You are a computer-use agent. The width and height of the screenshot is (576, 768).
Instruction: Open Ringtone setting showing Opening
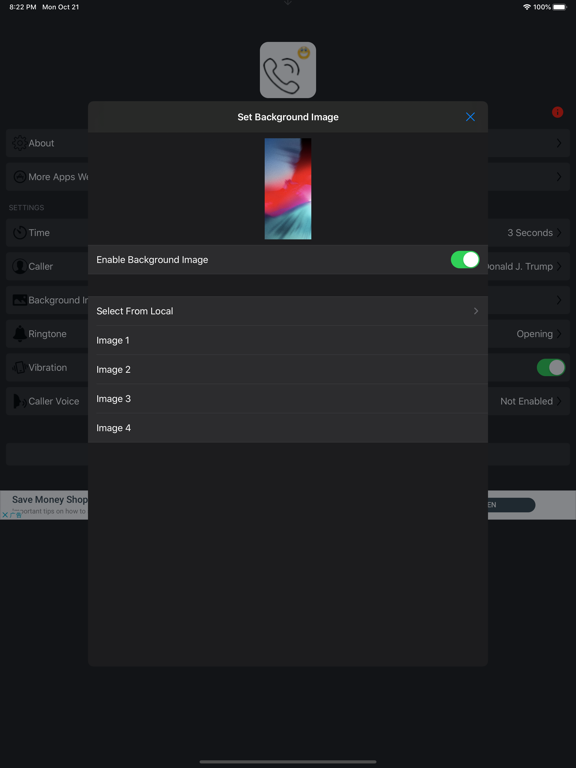tap(539, 334)
